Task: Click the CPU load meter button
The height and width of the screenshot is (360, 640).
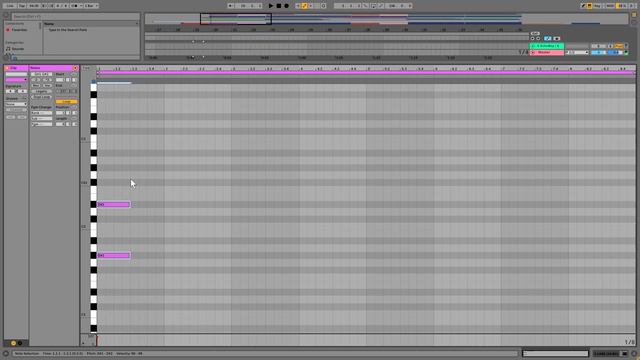Action: coord(623,6)
